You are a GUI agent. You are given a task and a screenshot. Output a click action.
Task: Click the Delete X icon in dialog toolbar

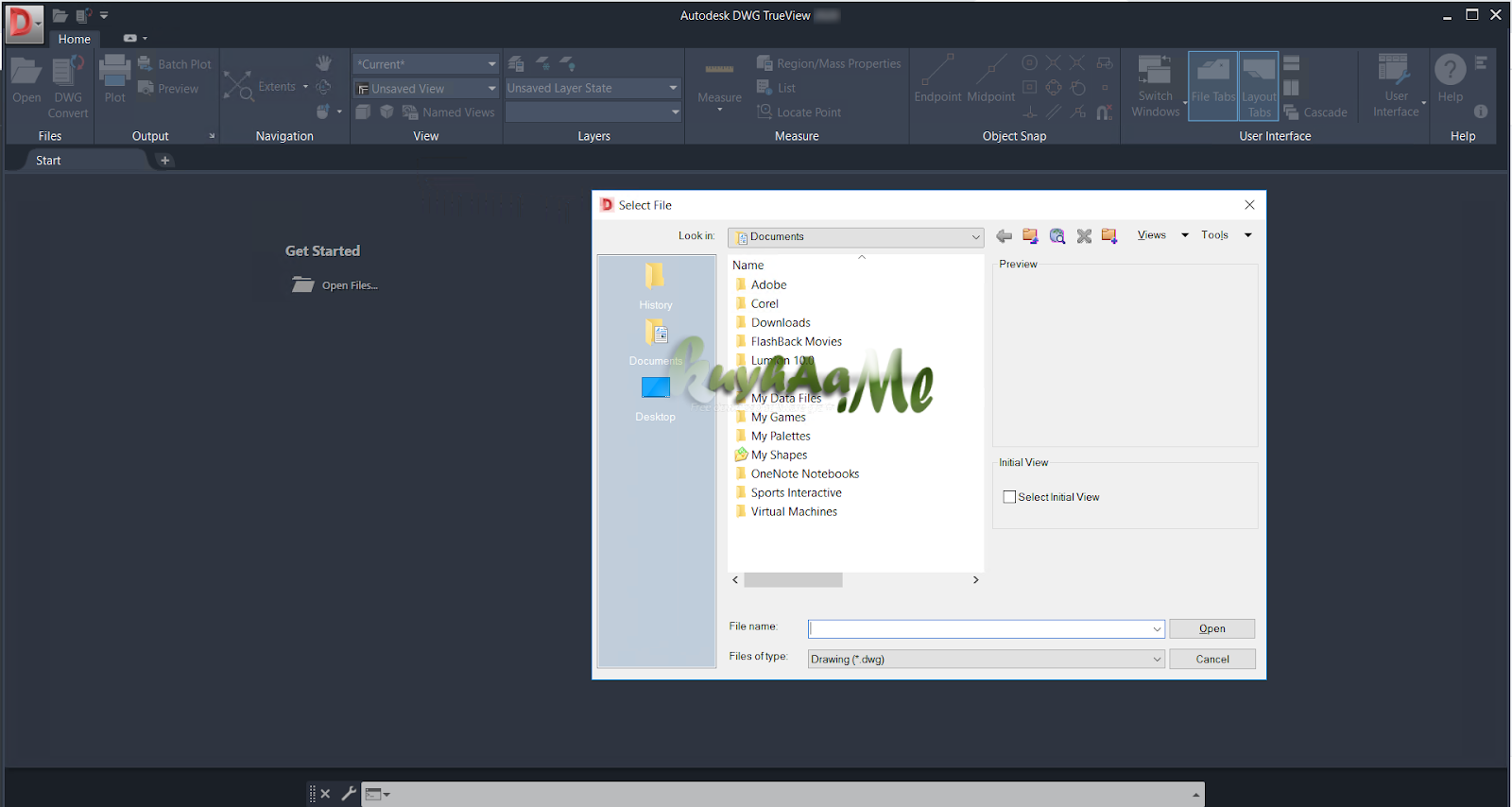click(x=1084, y=236)
